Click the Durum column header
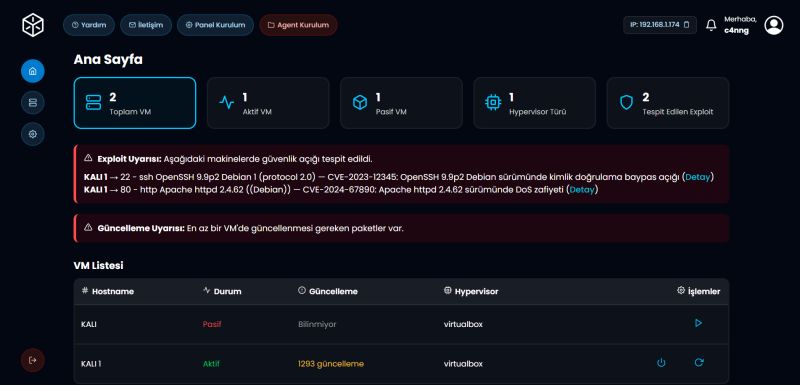Image resolution: width=800 pixels, height=385 pixels. point(222,291)
